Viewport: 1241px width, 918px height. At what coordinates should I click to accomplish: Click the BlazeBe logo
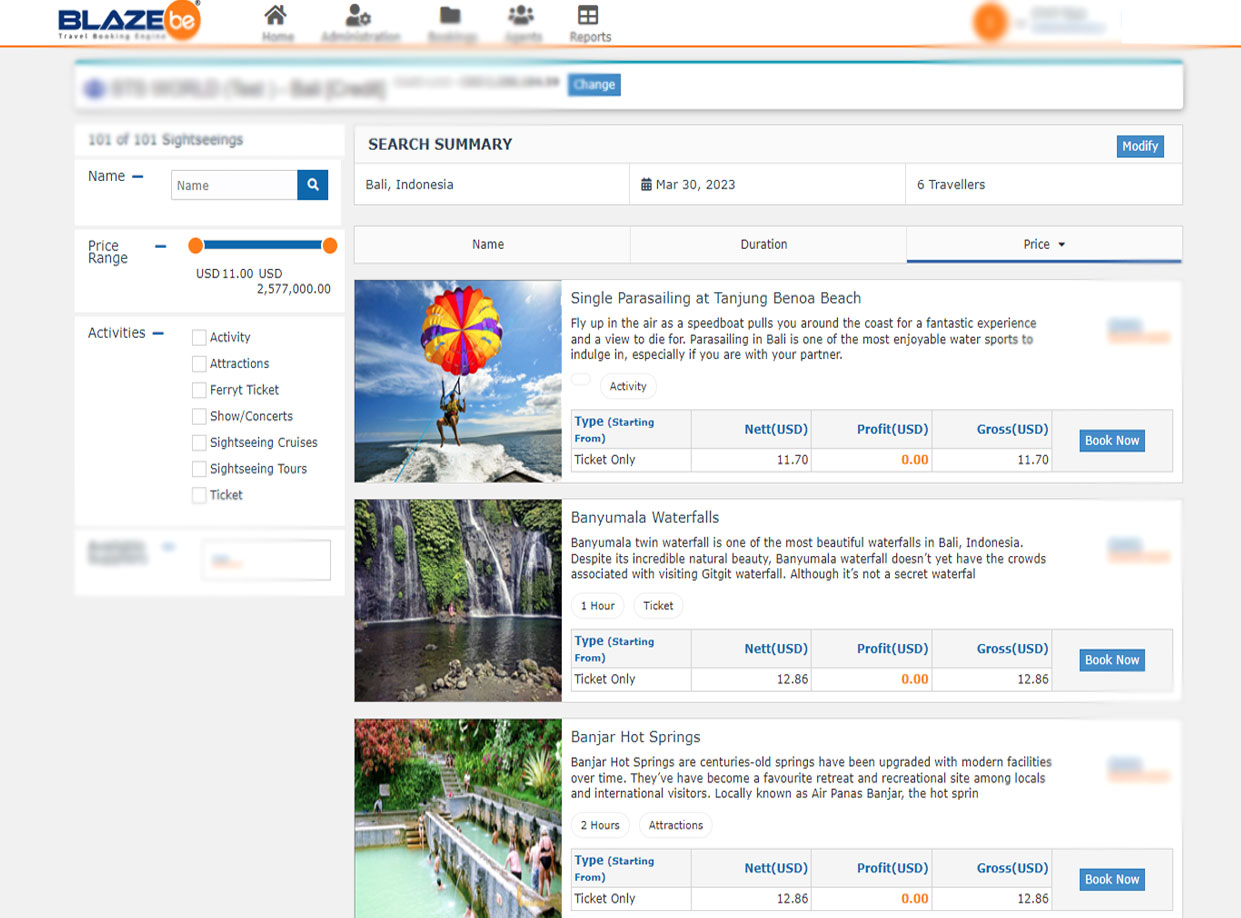[129, 22]
